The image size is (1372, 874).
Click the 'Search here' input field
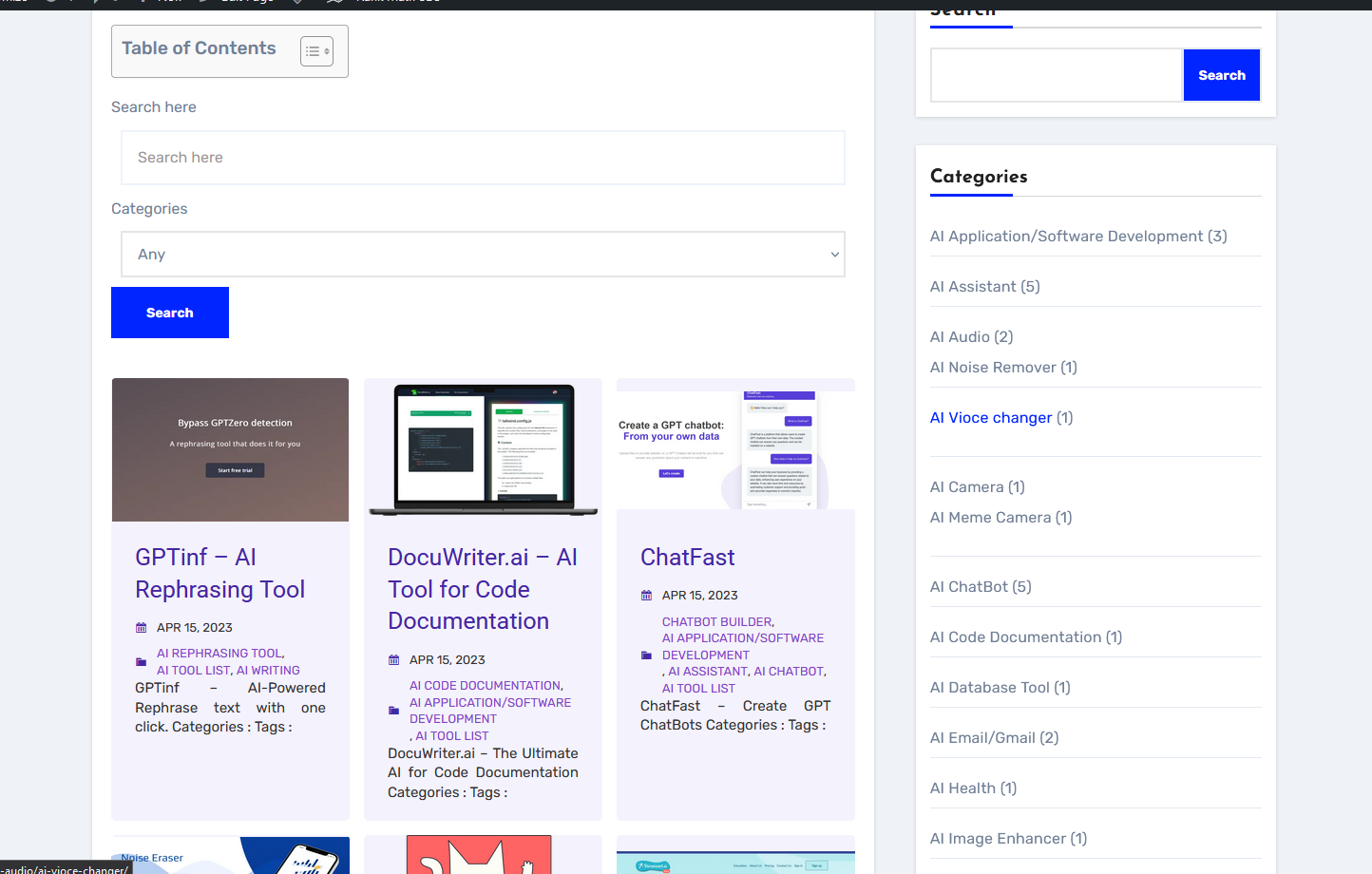483,158
